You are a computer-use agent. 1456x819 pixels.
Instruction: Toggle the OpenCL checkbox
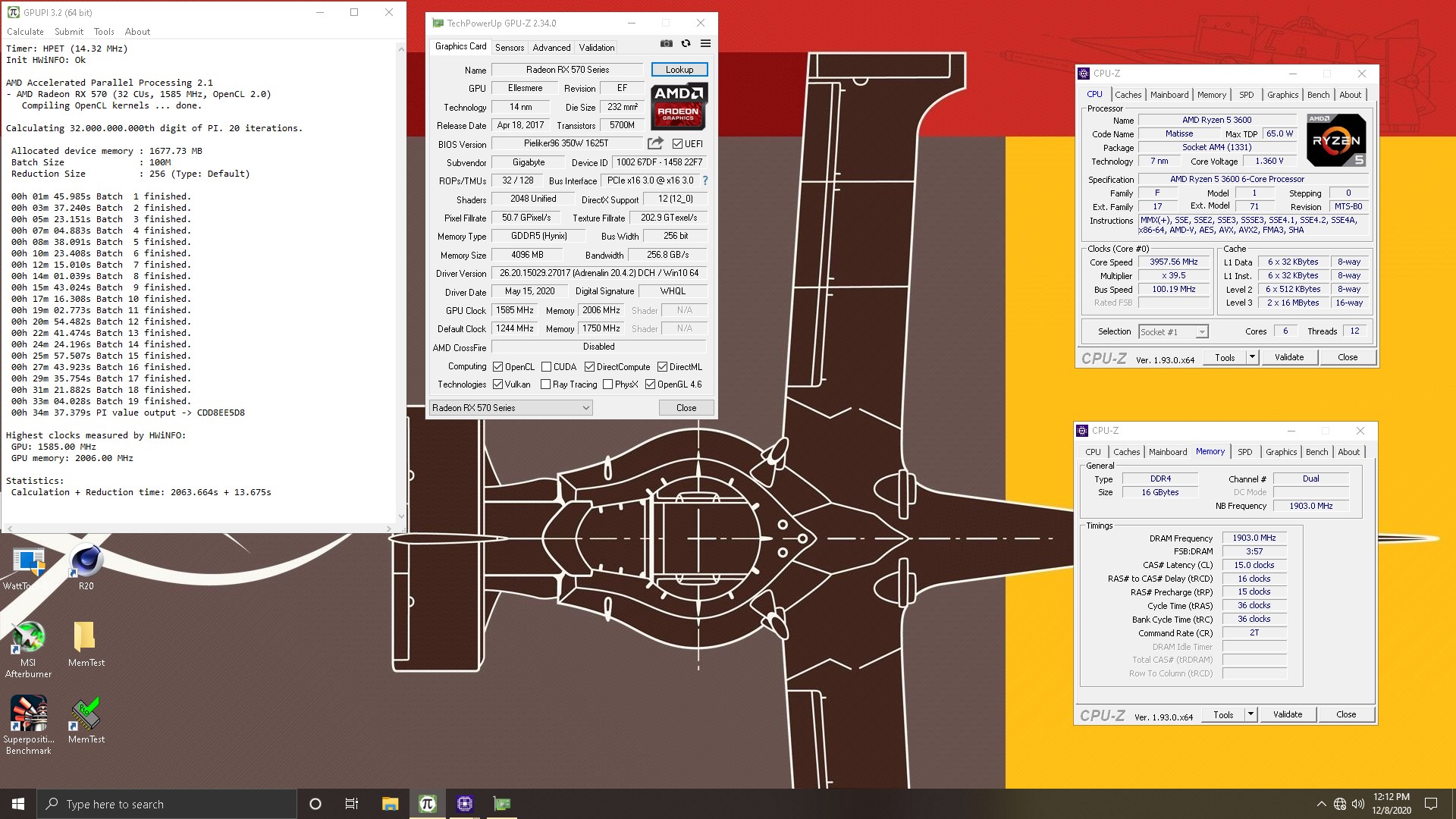pos(498,367)
